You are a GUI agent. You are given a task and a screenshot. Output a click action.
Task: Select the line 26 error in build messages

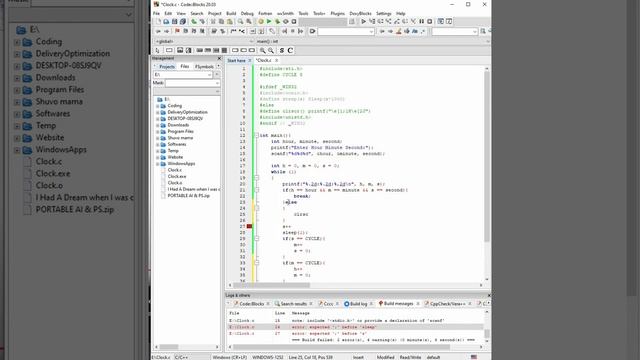point(355,327)
